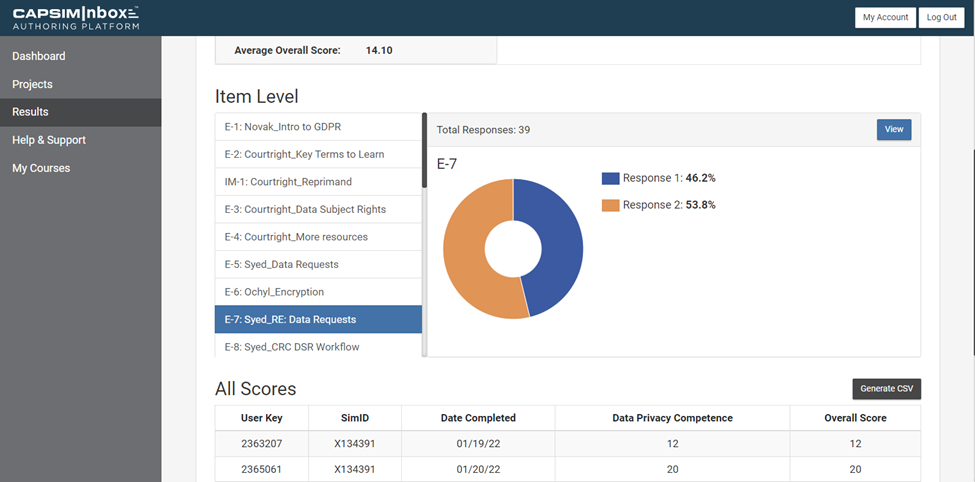Click user key 2365061 cell
Screen dimensions: 975x482
point(262,470)
